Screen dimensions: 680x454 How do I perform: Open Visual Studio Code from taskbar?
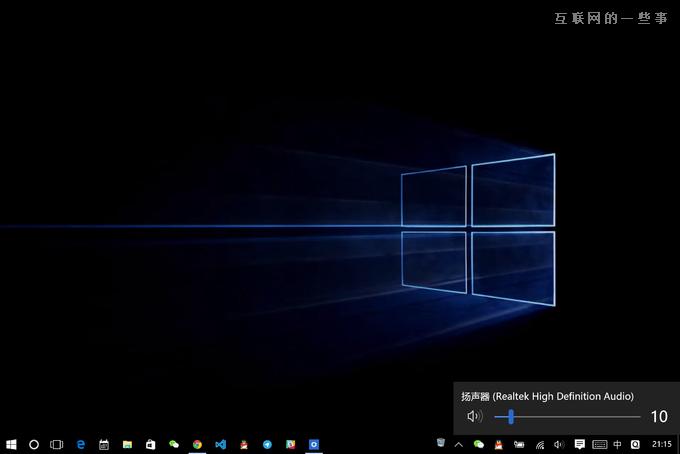coord(221,444)
